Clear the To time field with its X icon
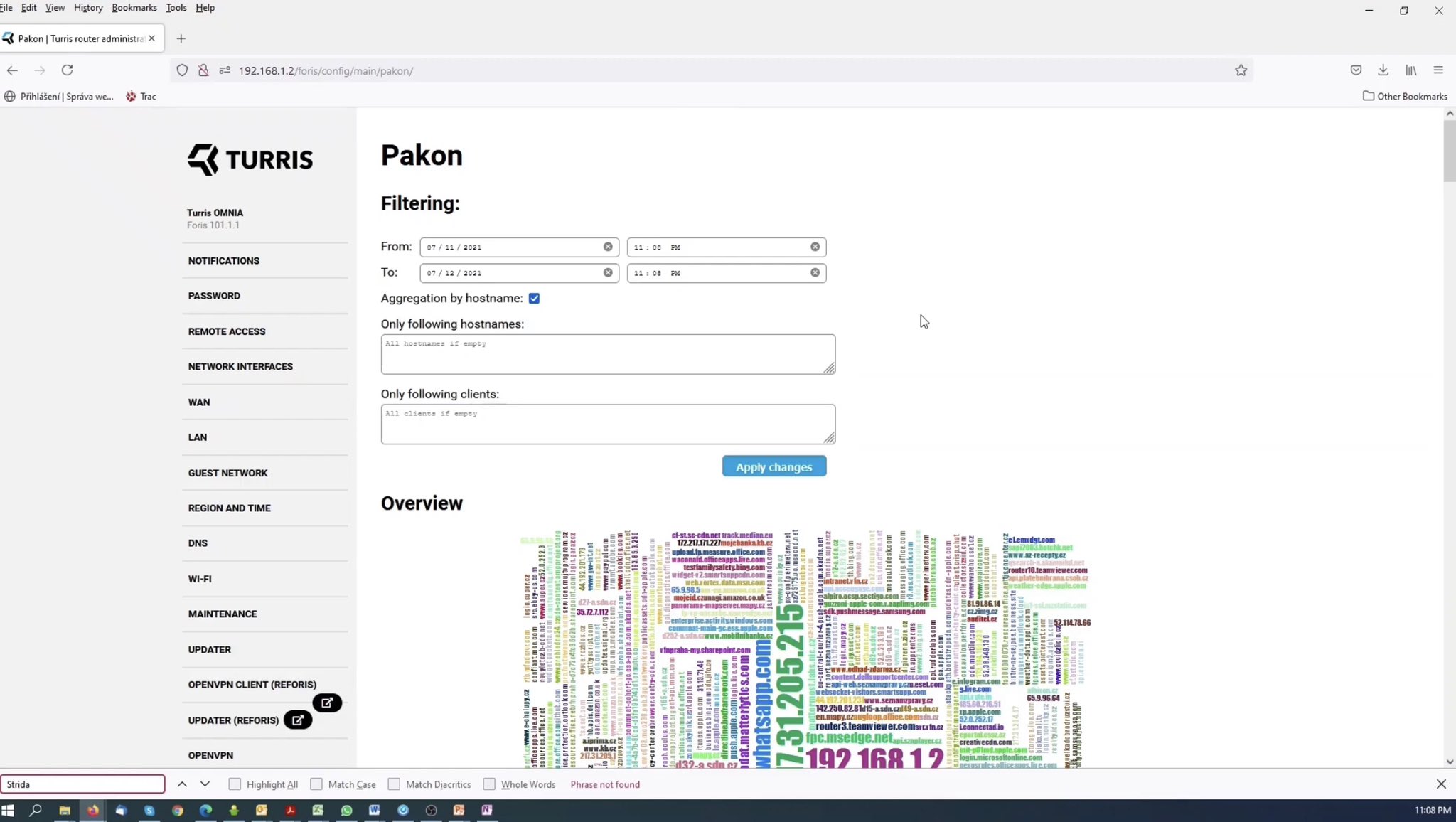 click(815, 272)
